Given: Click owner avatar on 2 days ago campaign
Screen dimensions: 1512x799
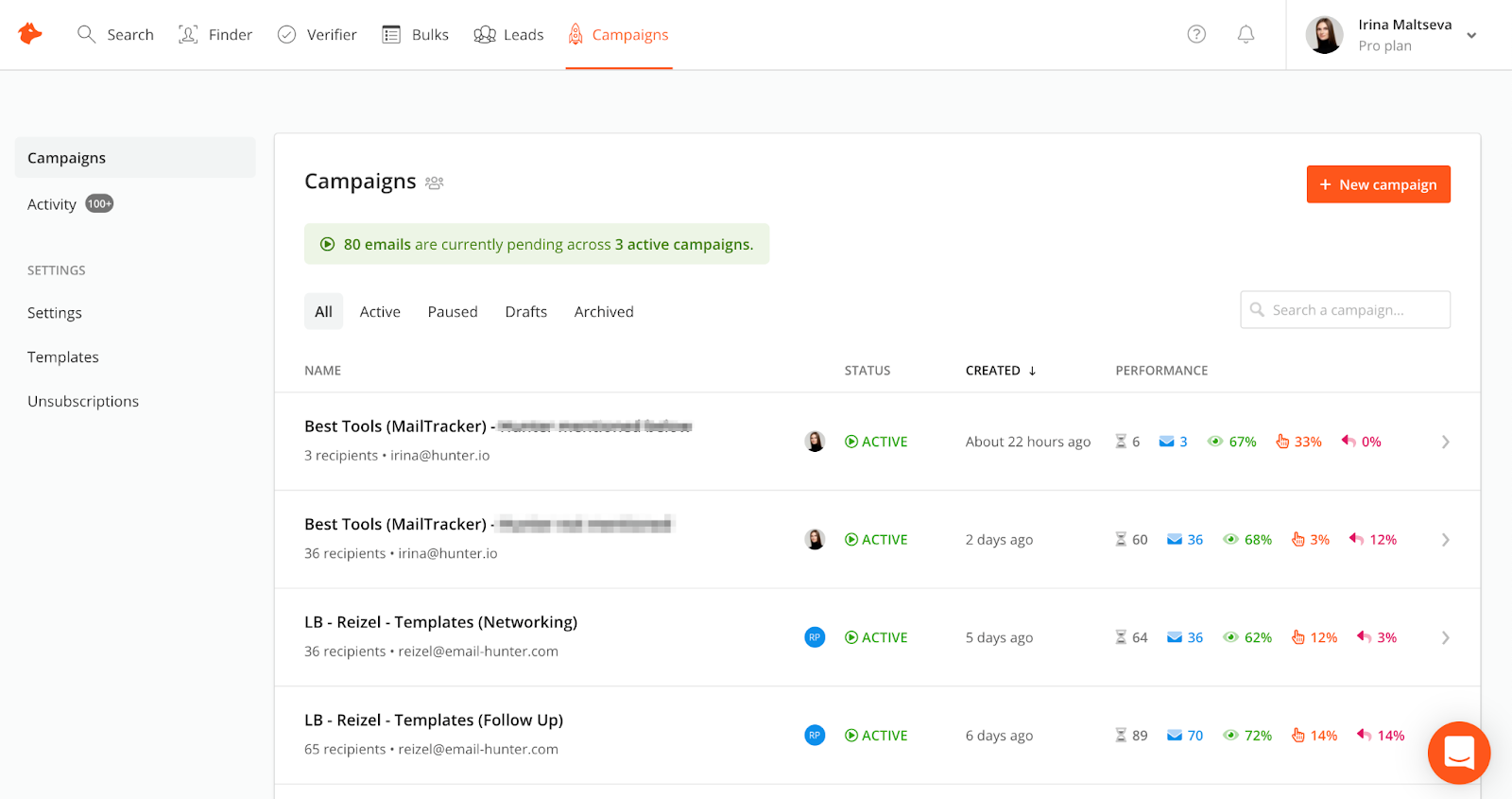Looking at the screenshot, I should point(815,539).
